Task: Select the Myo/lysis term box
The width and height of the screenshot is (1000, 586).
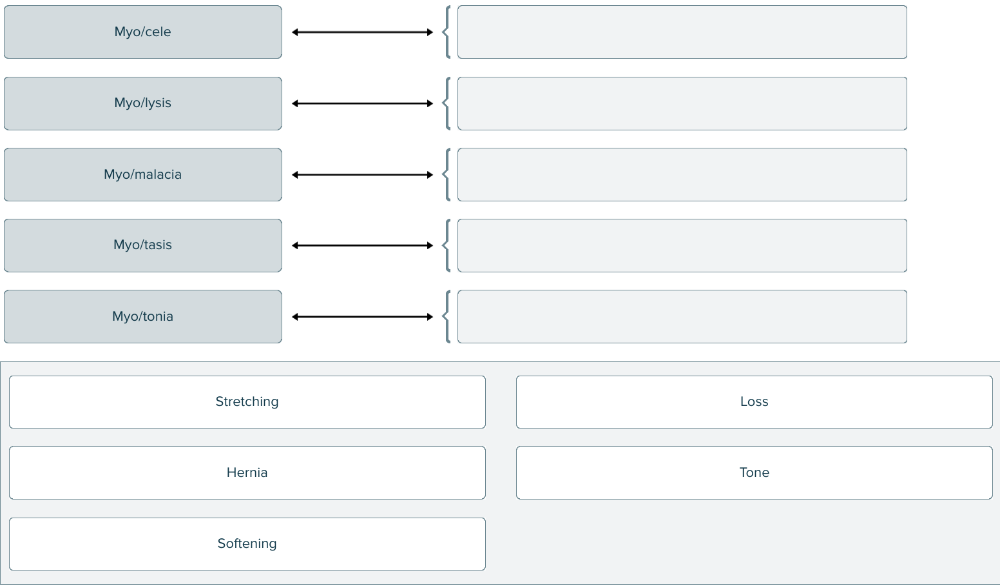Action: pos(143,103)
